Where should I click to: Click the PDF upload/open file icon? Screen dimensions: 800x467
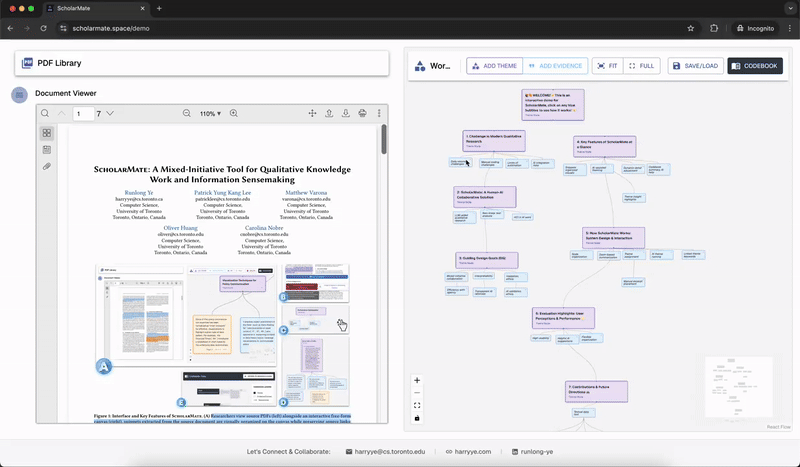[329, 114]
